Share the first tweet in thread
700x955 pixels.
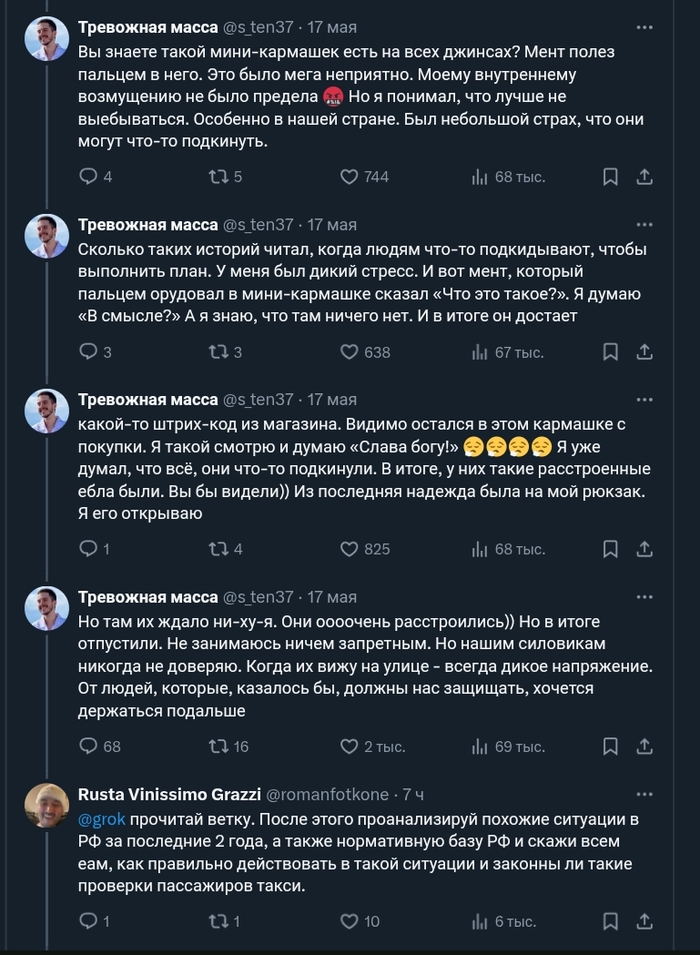[x=645, y=177]
